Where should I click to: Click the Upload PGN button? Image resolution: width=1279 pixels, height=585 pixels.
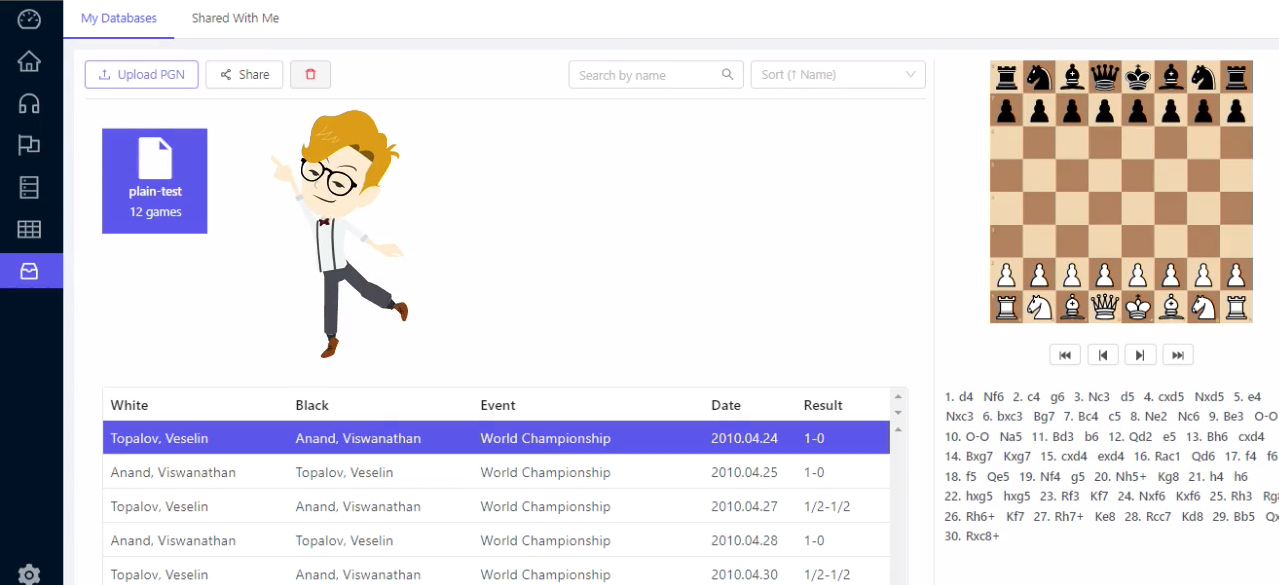(x=141, y=75)
